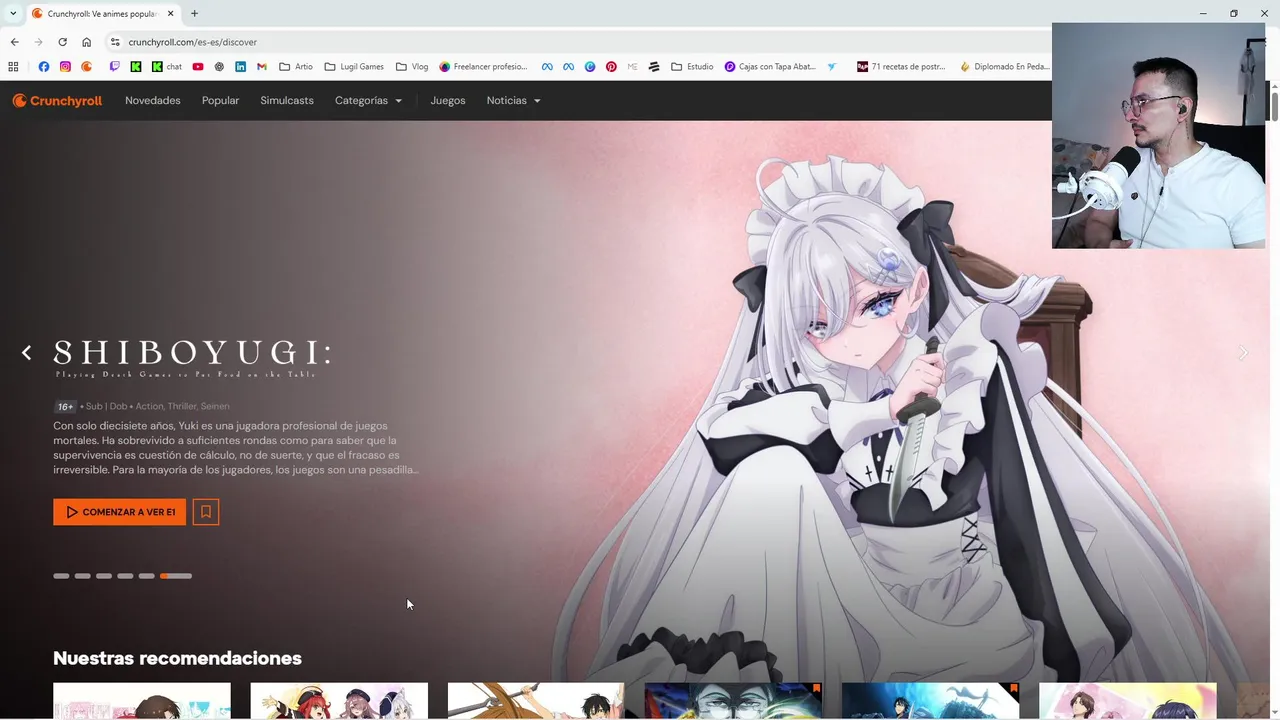This screenshot has height=720, width=1280.
Task: Open a new browser tab
Action: point(194,13)
